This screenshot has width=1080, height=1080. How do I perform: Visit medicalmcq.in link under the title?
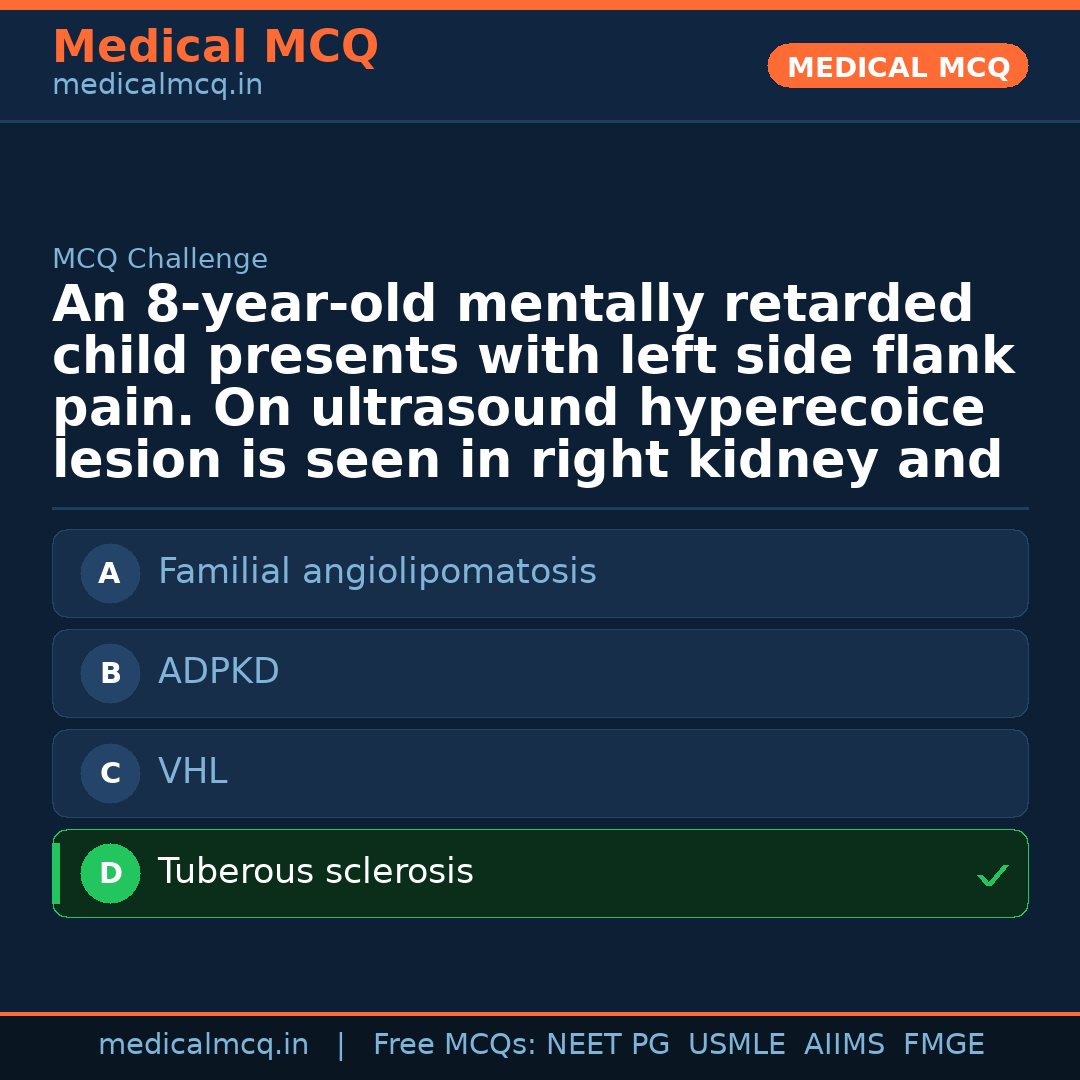[x=157, y=86]
